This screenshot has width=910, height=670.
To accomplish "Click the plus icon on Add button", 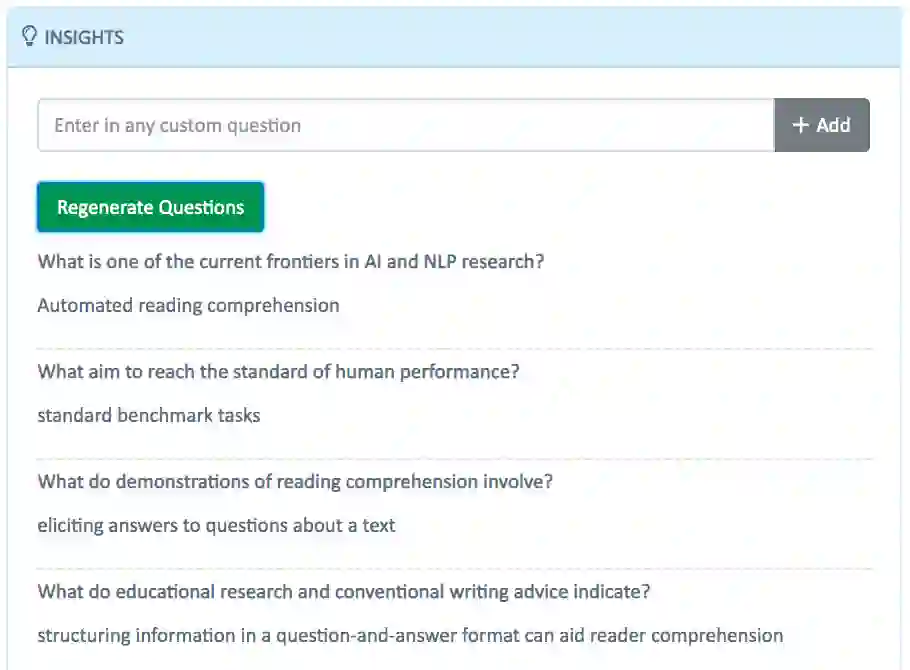I will tap(800, 125).
